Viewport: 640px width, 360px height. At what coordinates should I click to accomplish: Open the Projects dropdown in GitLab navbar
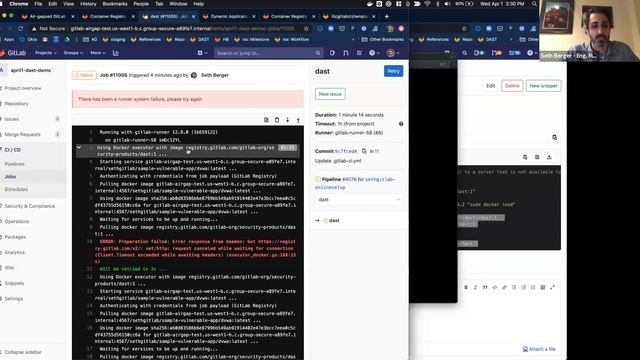click(45, 53)
